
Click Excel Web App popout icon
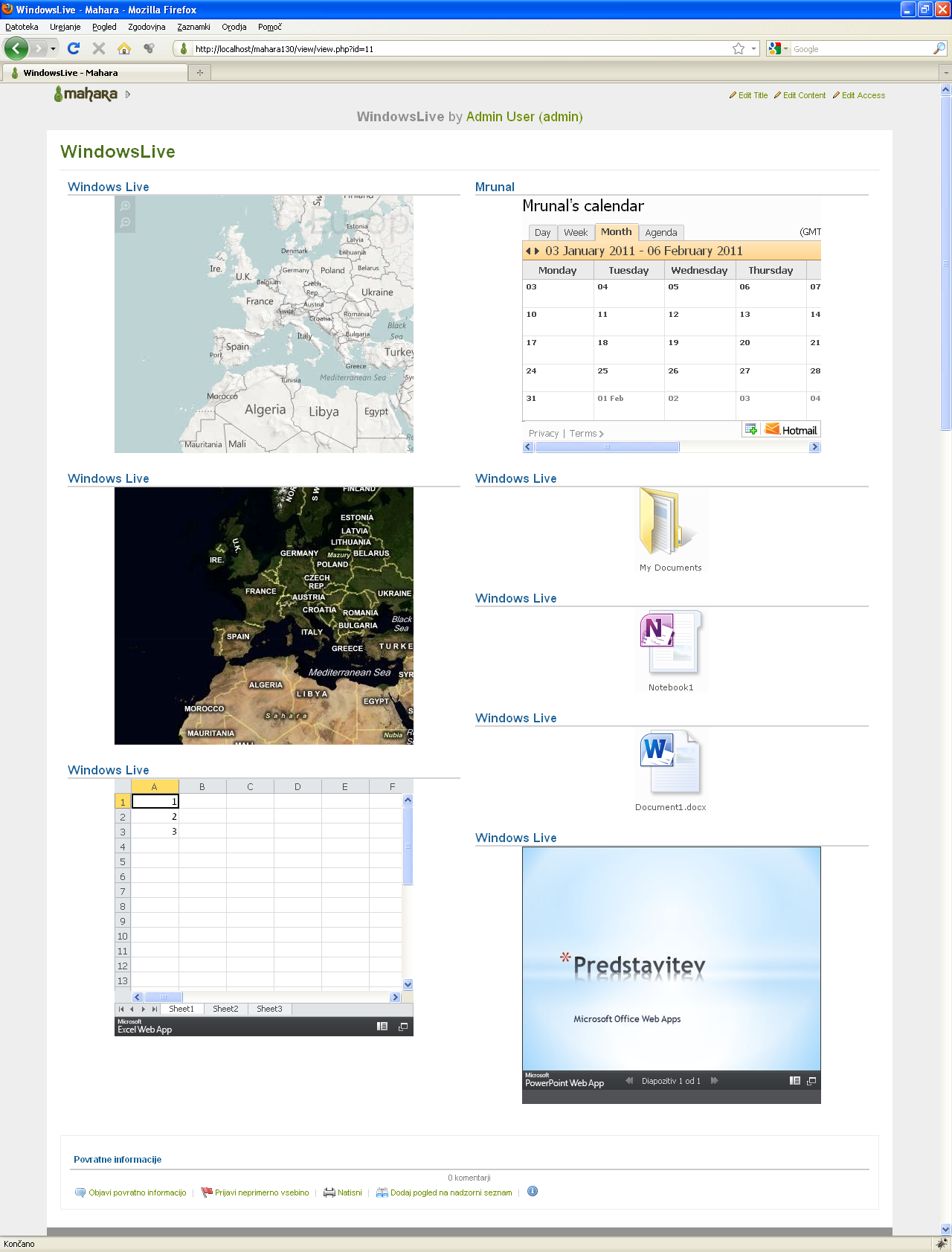point(403,1027)
